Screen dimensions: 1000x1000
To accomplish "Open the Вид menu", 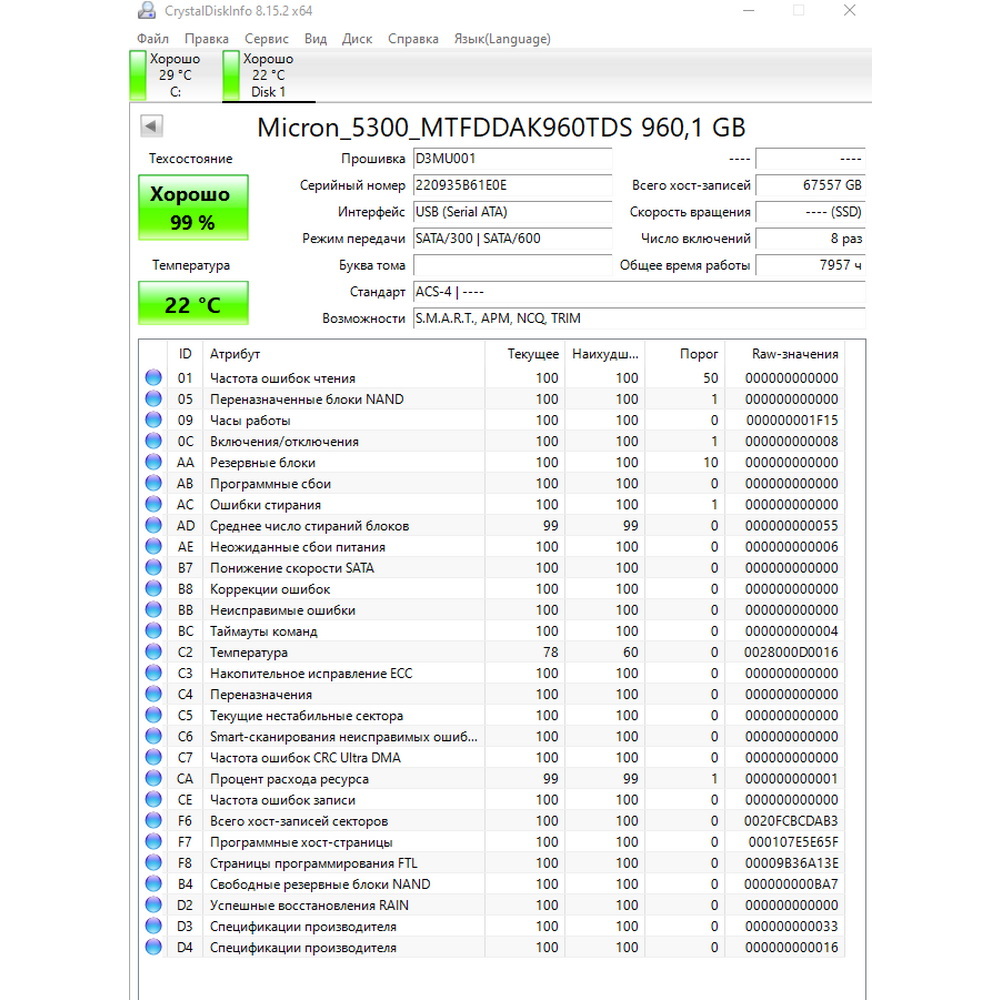I will coord(316,39).
